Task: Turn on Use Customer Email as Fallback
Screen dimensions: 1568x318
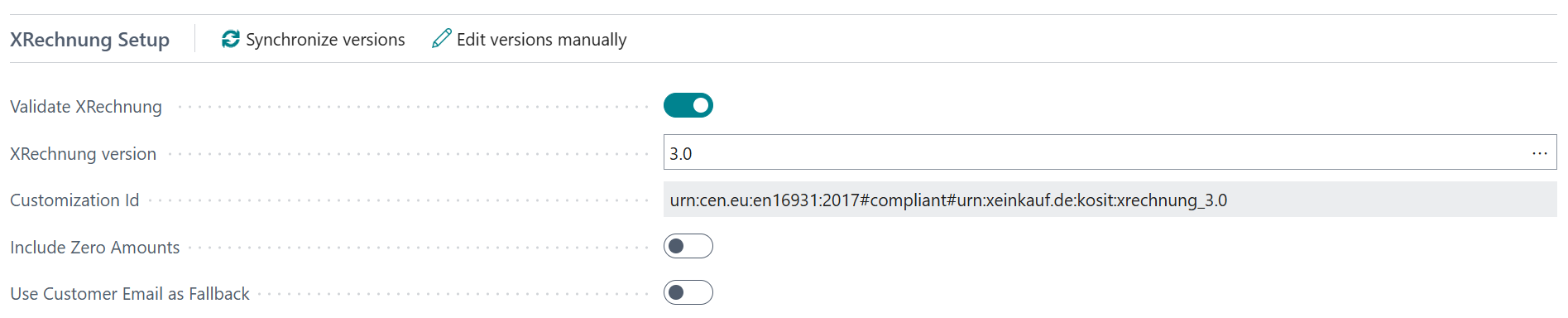Action: click(688, 292)
